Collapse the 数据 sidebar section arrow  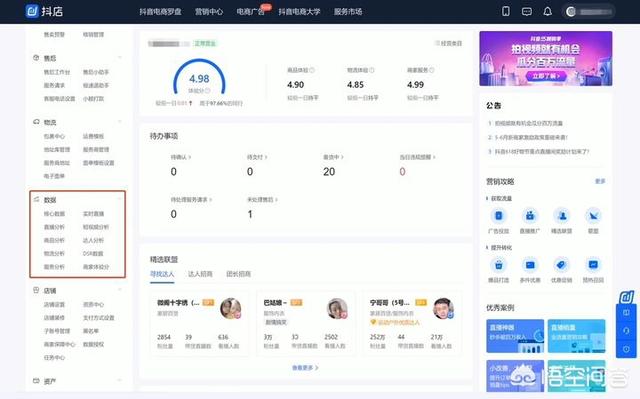[120, 199]
